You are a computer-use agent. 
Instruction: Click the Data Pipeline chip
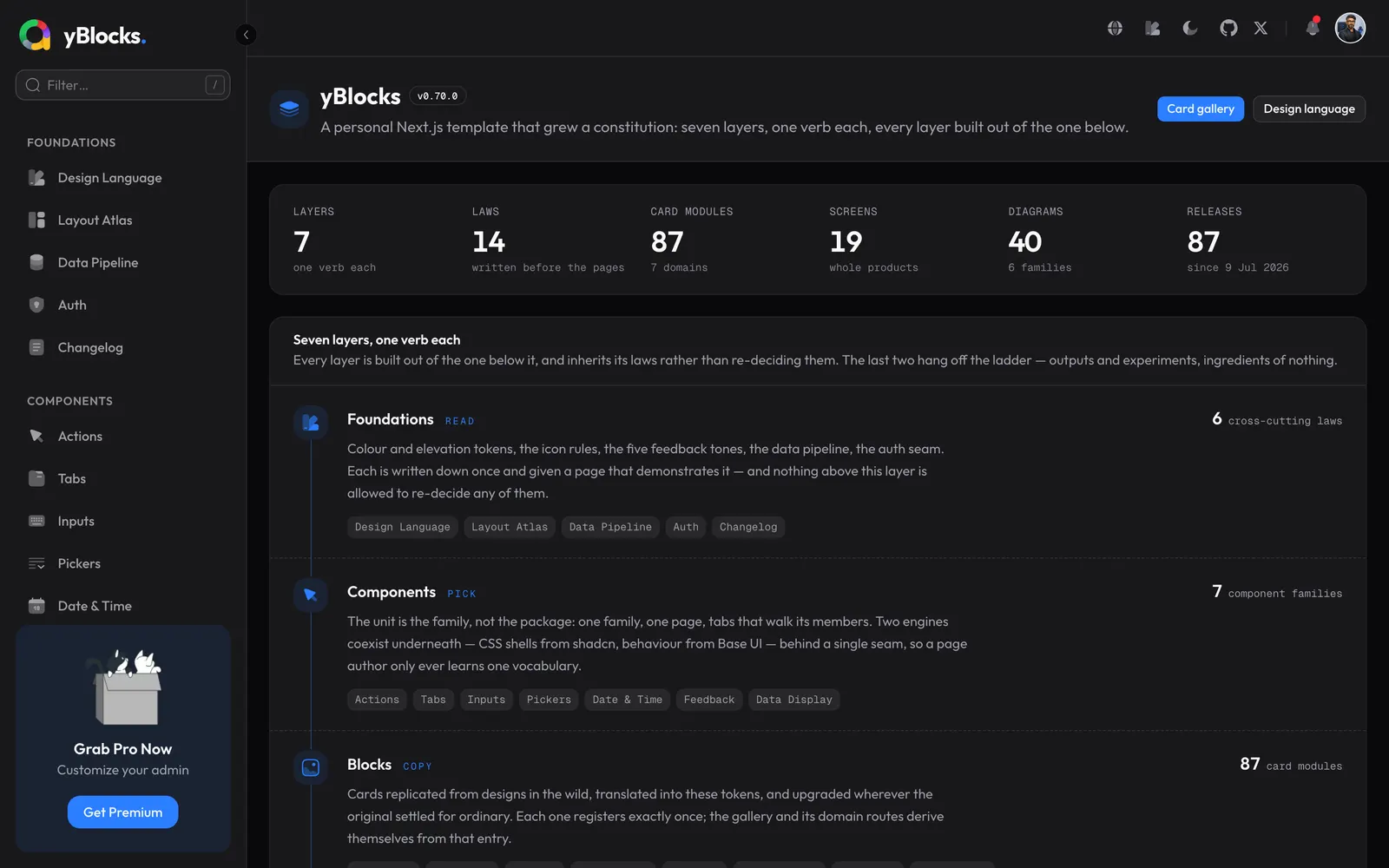pyautogui.click(x=610, y=527)
